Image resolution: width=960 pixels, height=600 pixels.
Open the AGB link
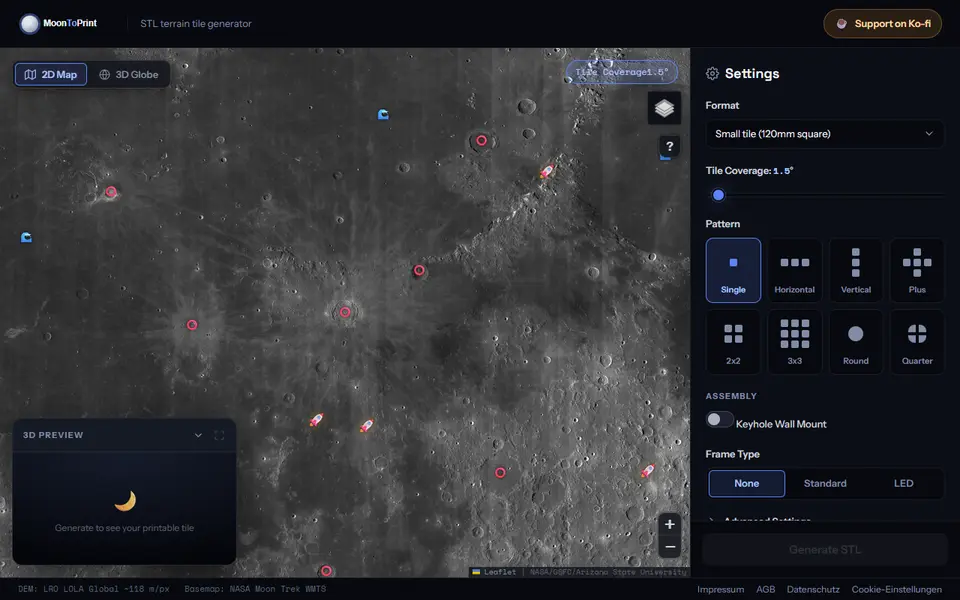coord(765,590)
